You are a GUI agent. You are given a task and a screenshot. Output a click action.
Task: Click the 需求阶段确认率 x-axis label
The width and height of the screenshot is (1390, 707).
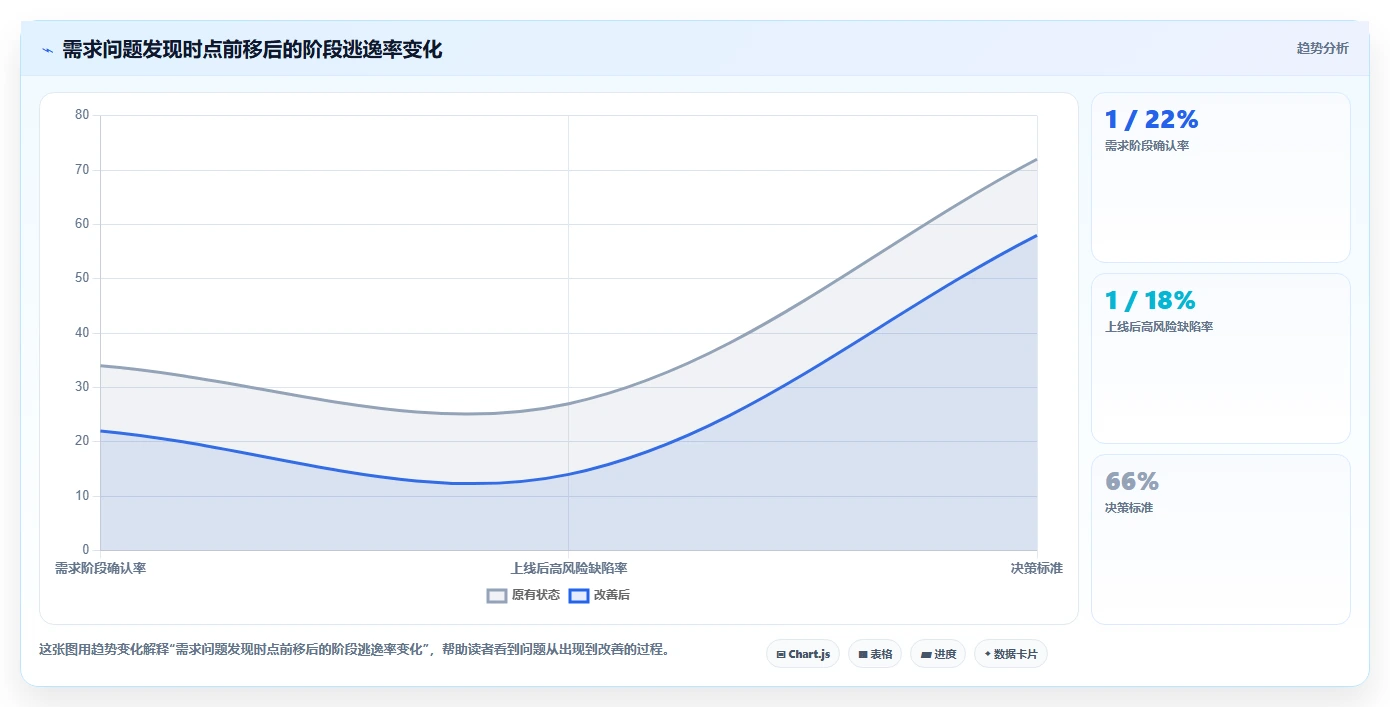point(100,568)
